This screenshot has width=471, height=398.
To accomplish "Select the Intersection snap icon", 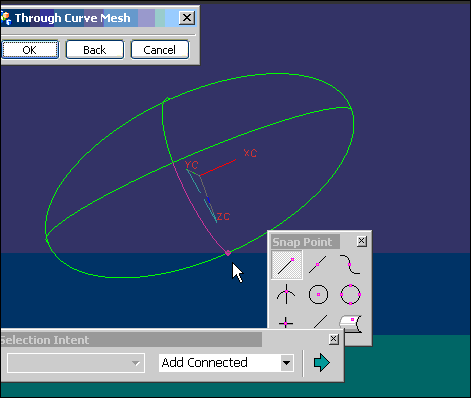I will (x=286, y=294).
